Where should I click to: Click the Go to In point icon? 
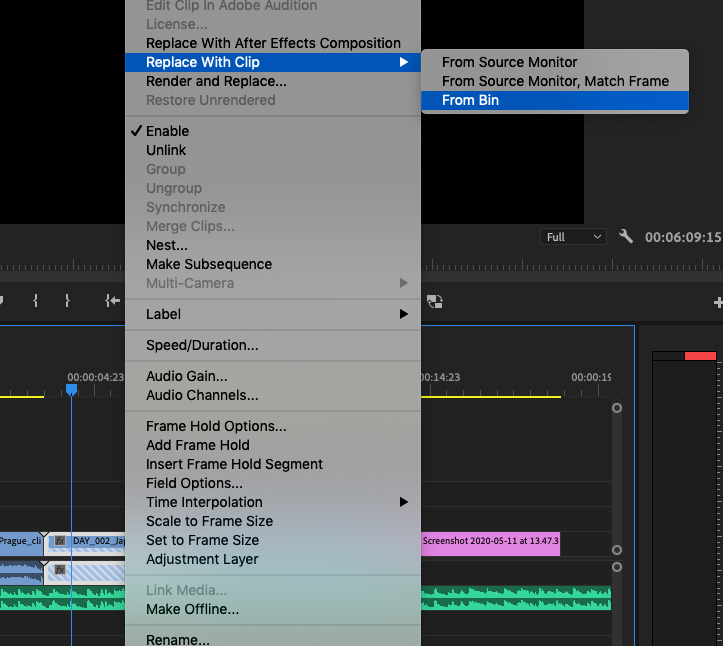112,300
